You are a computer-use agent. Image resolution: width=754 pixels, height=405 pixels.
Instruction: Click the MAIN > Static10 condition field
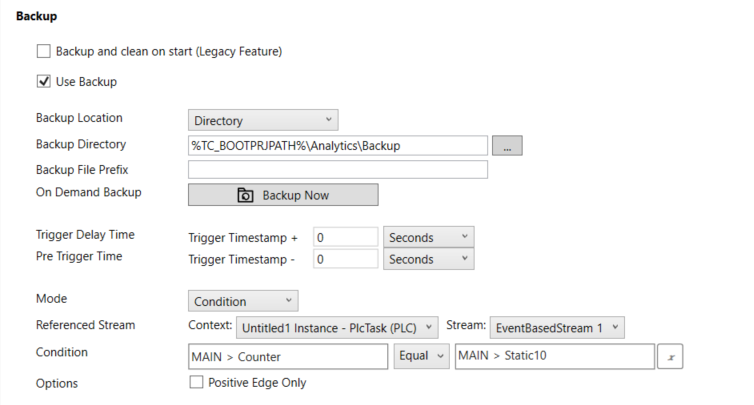(555, 356)
